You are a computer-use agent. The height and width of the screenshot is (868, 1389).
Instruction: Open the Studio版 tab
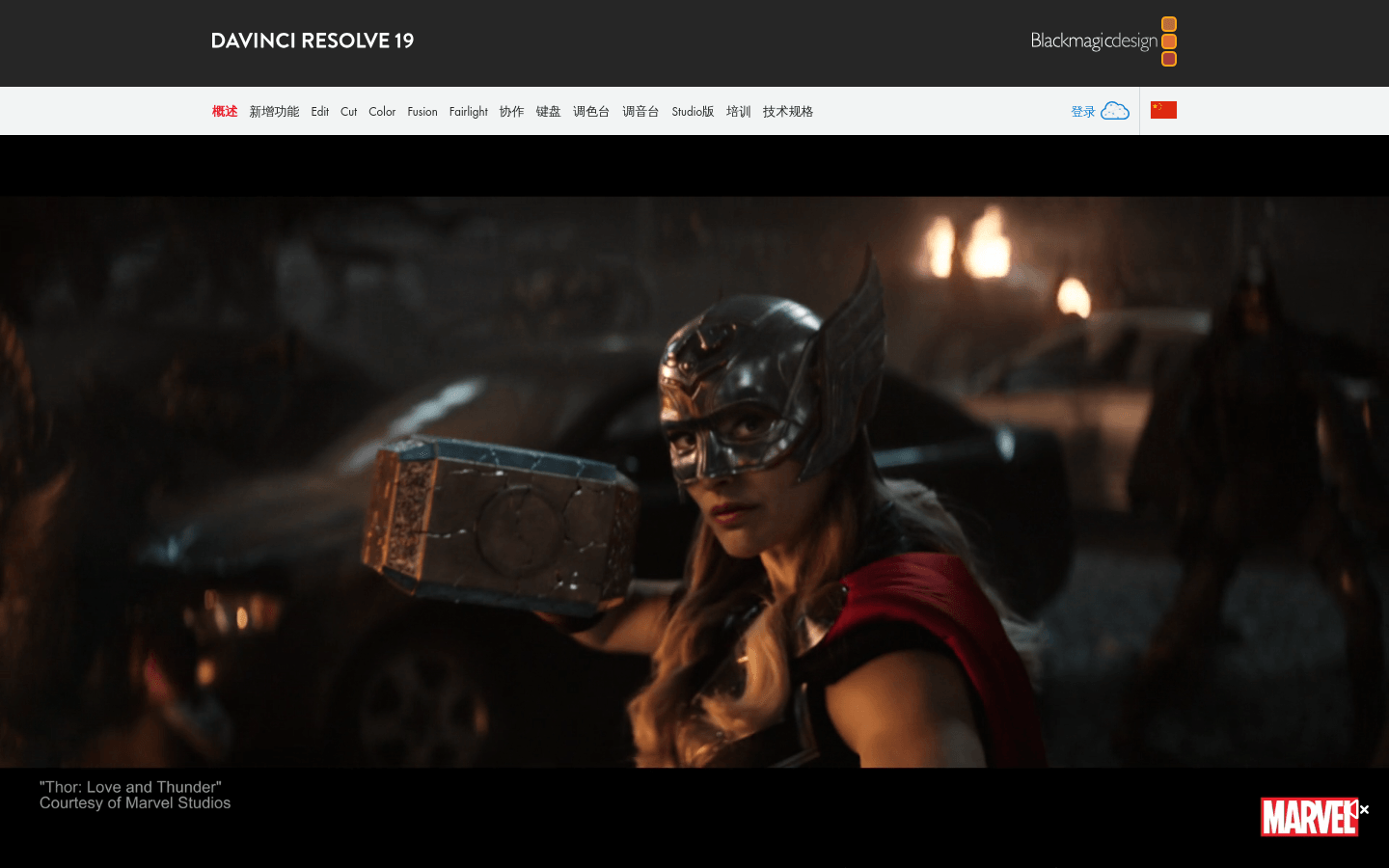693,112
